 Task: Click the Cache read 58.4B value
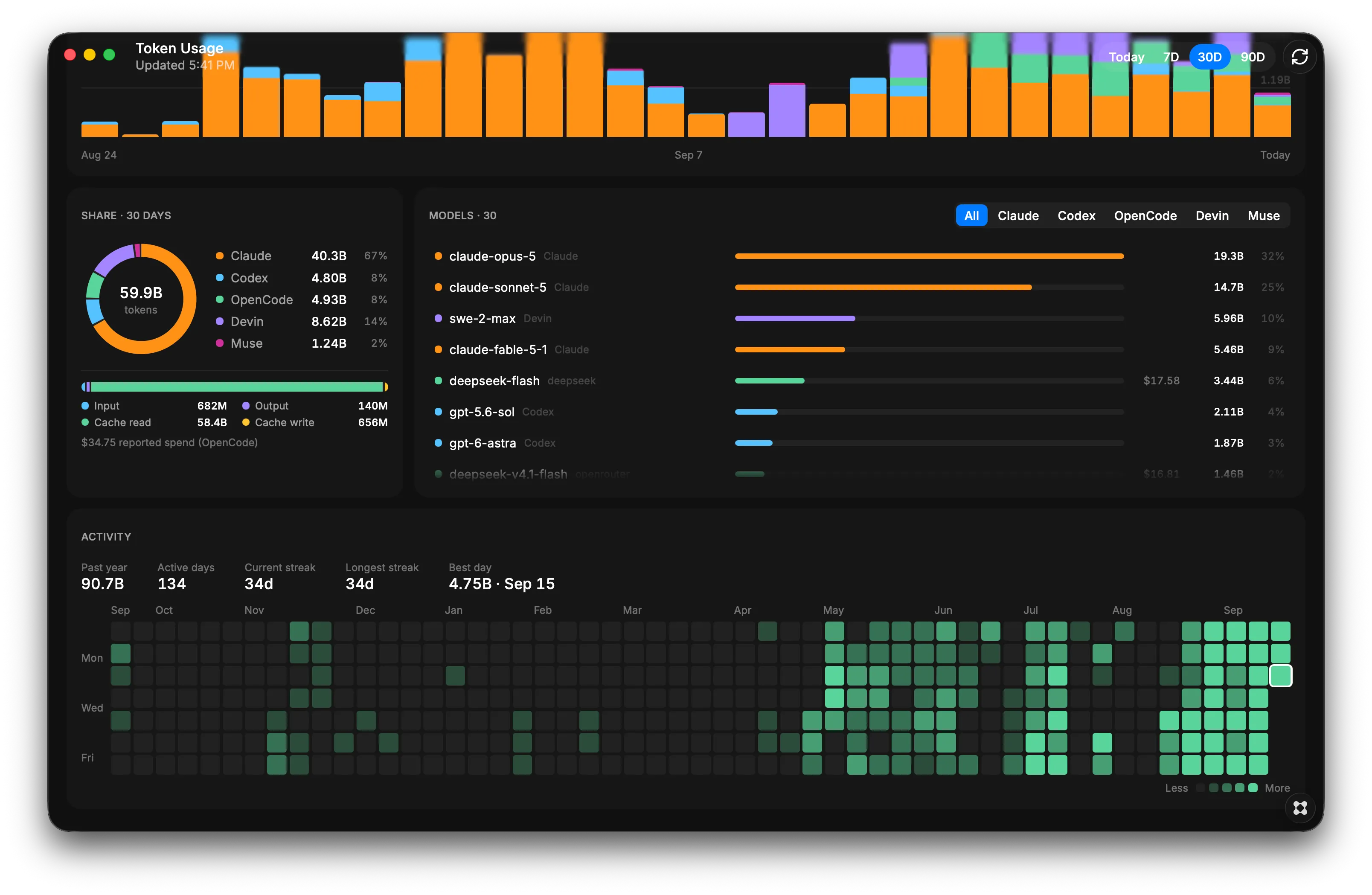(x=212, y=422)
